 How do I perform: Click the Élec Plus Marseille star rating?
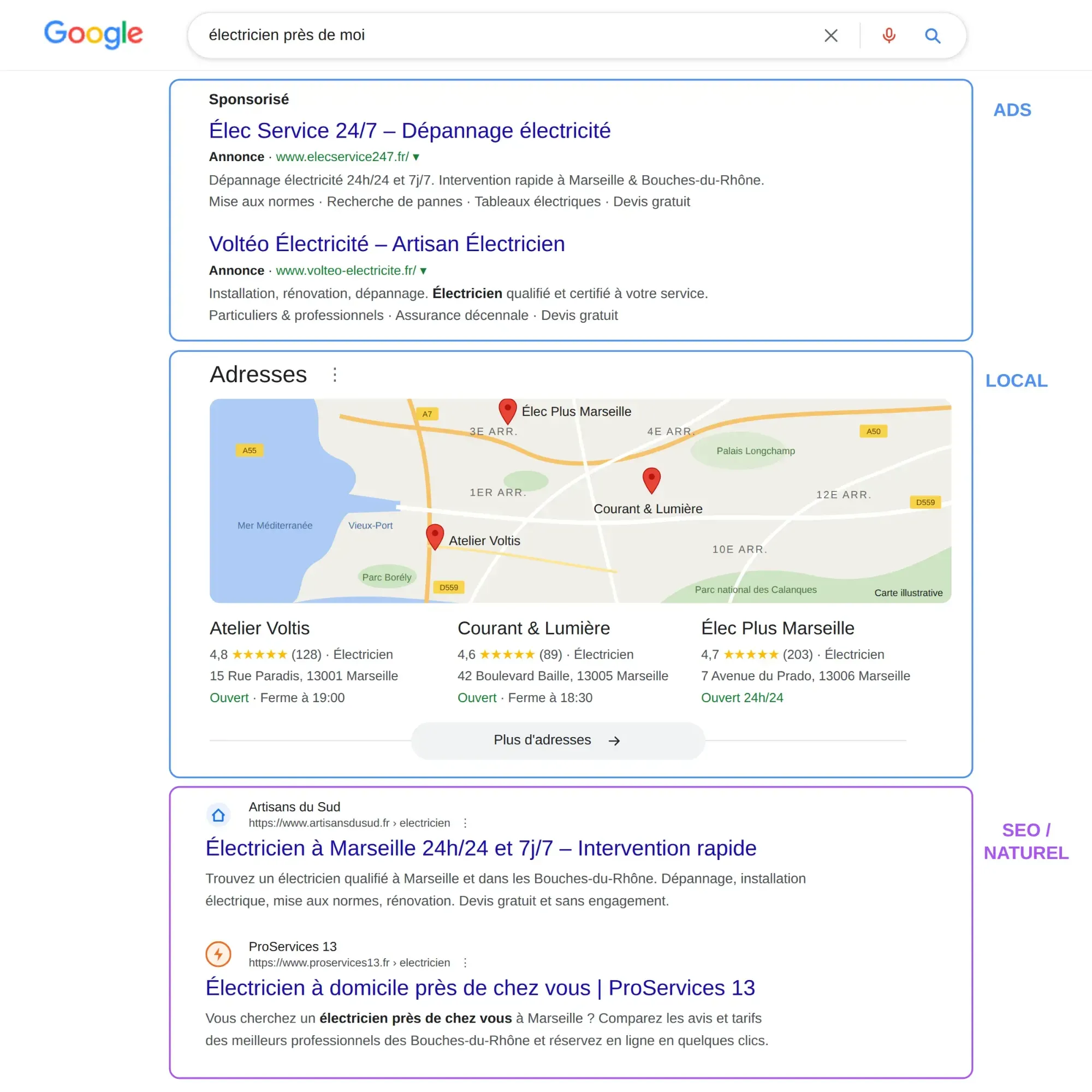click(751, 655)
